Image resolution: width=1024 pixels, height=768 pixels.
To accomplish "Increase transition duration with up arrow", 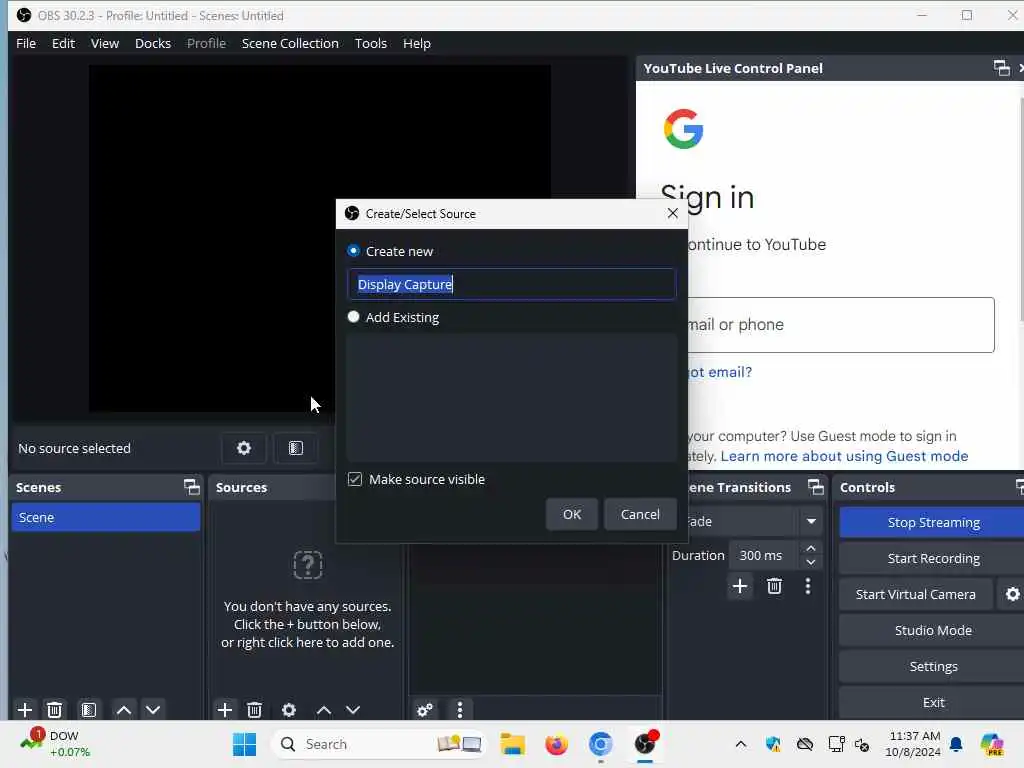I will pos(811,549).
